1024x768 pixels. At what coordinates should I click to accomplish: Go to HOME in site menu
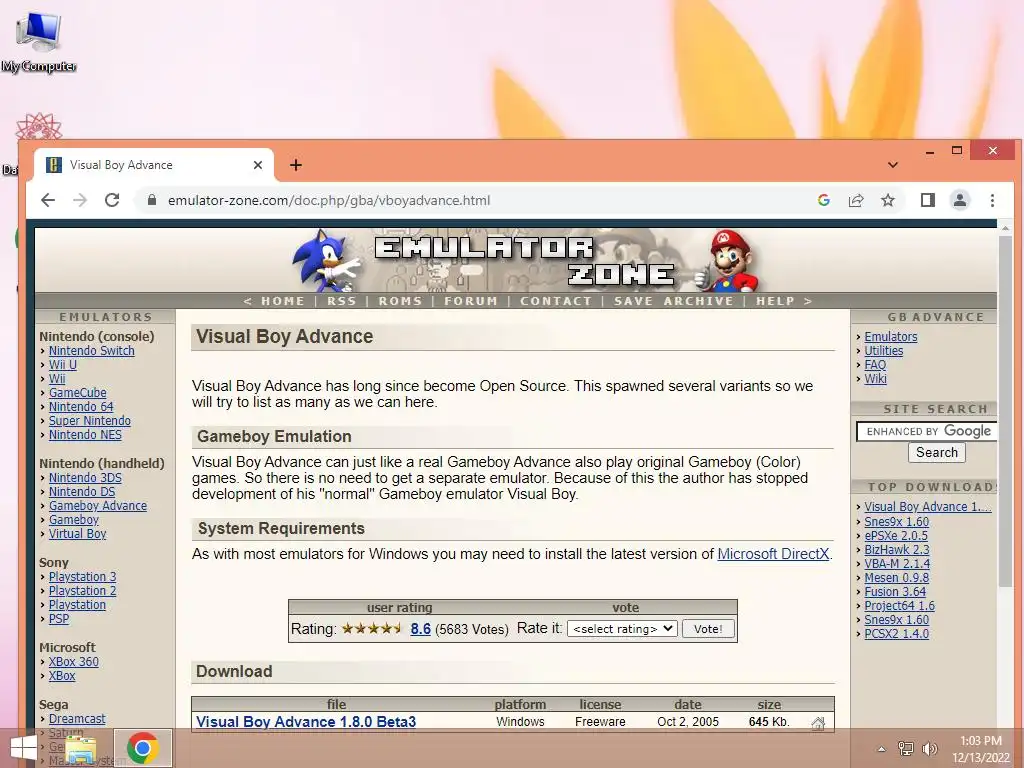coord(283,301)
